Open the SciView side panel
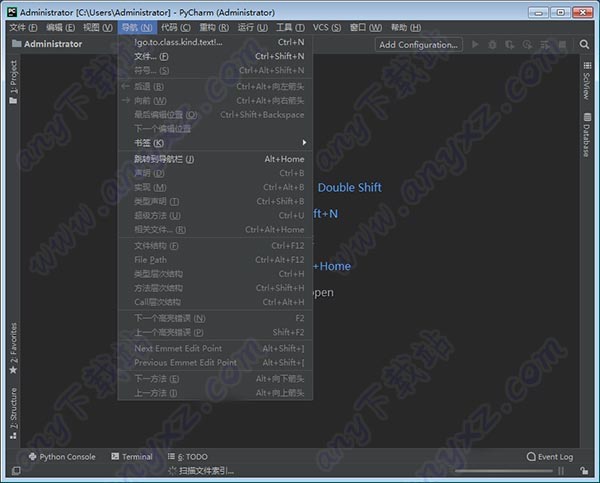The width and height of the screenshot is (600, 483). pos(587,81)
